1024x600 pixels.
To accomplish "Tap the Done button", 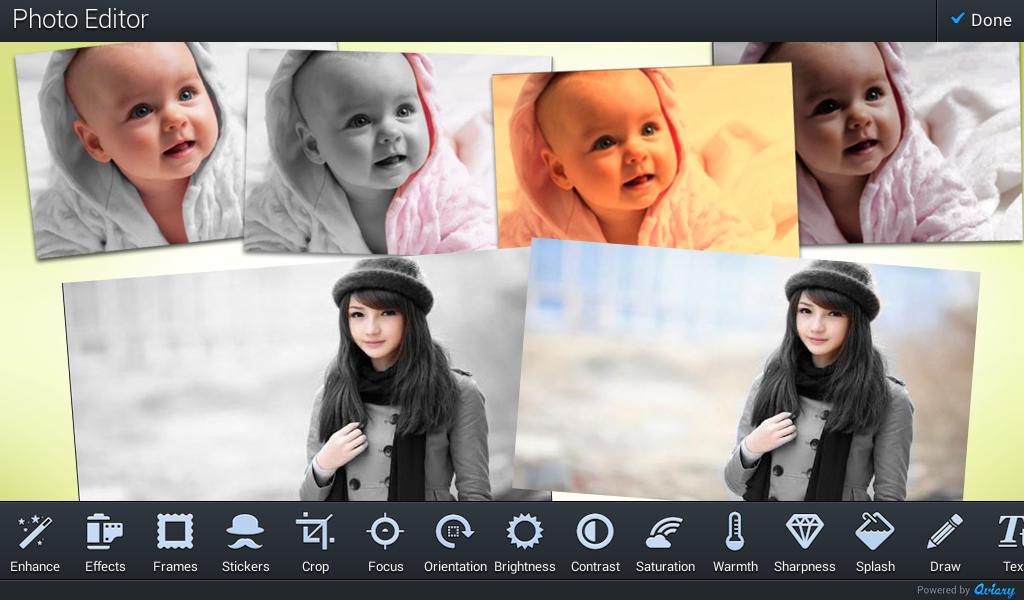I will point(981,20).
